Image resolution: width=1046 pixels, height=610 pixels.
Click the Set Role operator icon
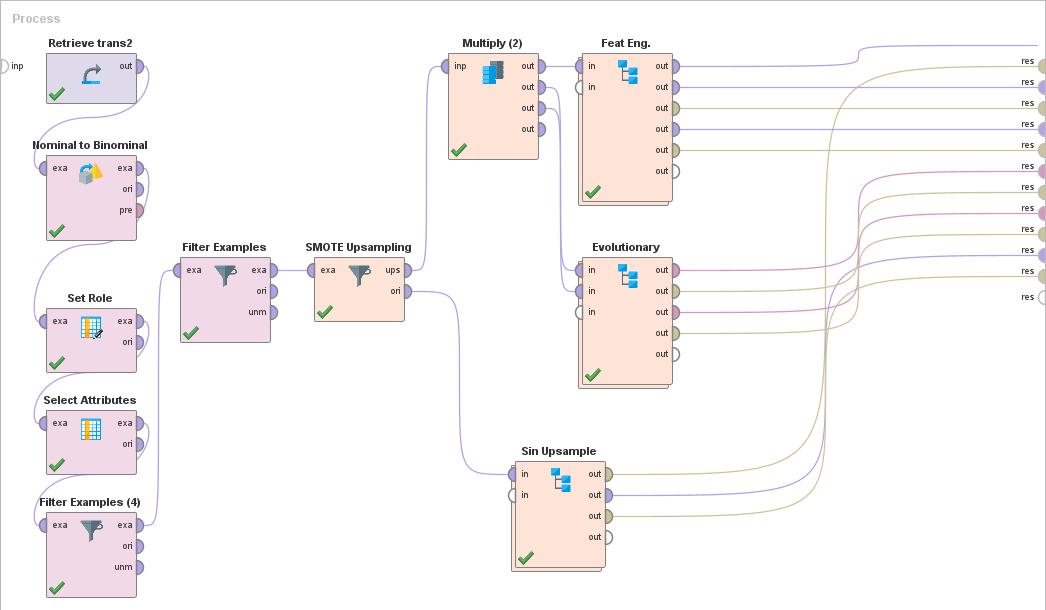click(91, 327)
